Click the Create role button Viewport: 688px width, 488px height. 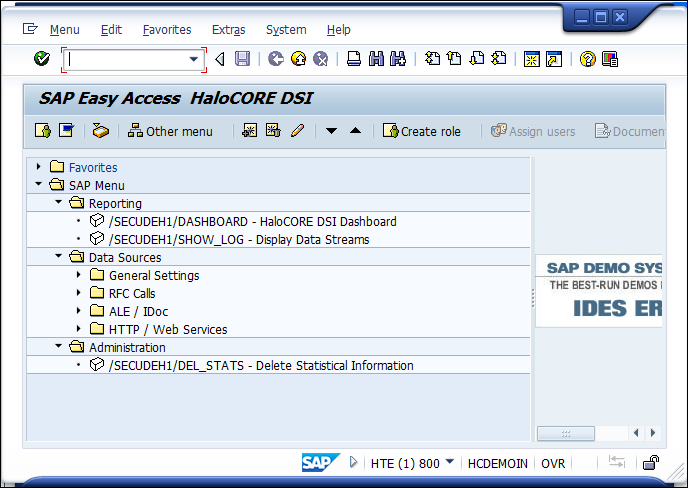point(422,131)
